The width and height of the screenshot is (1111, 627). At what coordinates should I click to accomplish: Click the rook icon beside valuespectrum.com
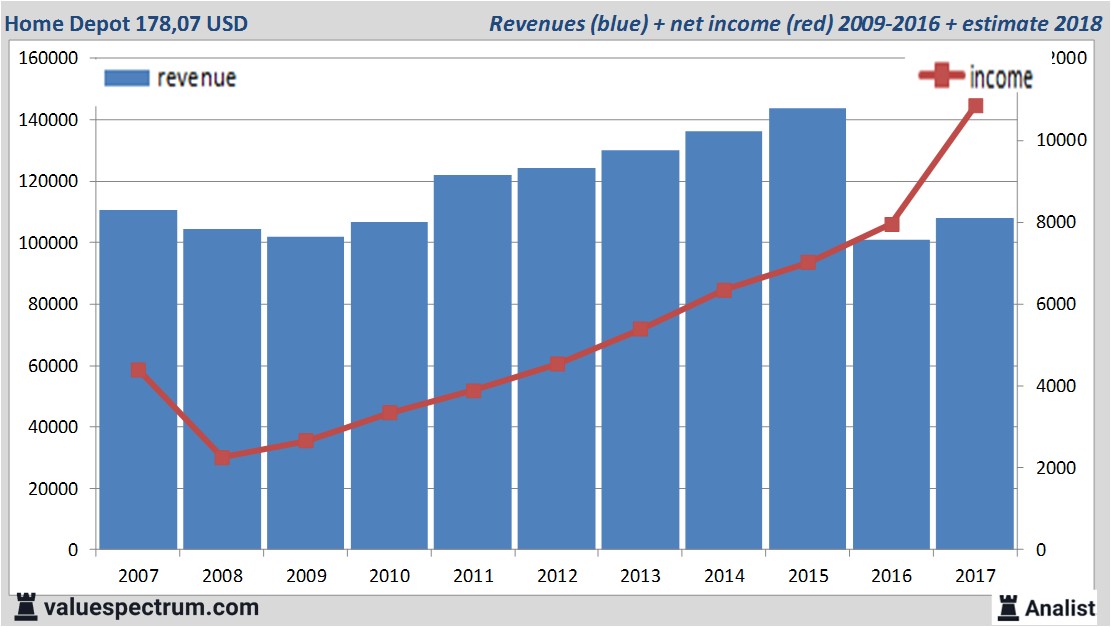(26, 607)
